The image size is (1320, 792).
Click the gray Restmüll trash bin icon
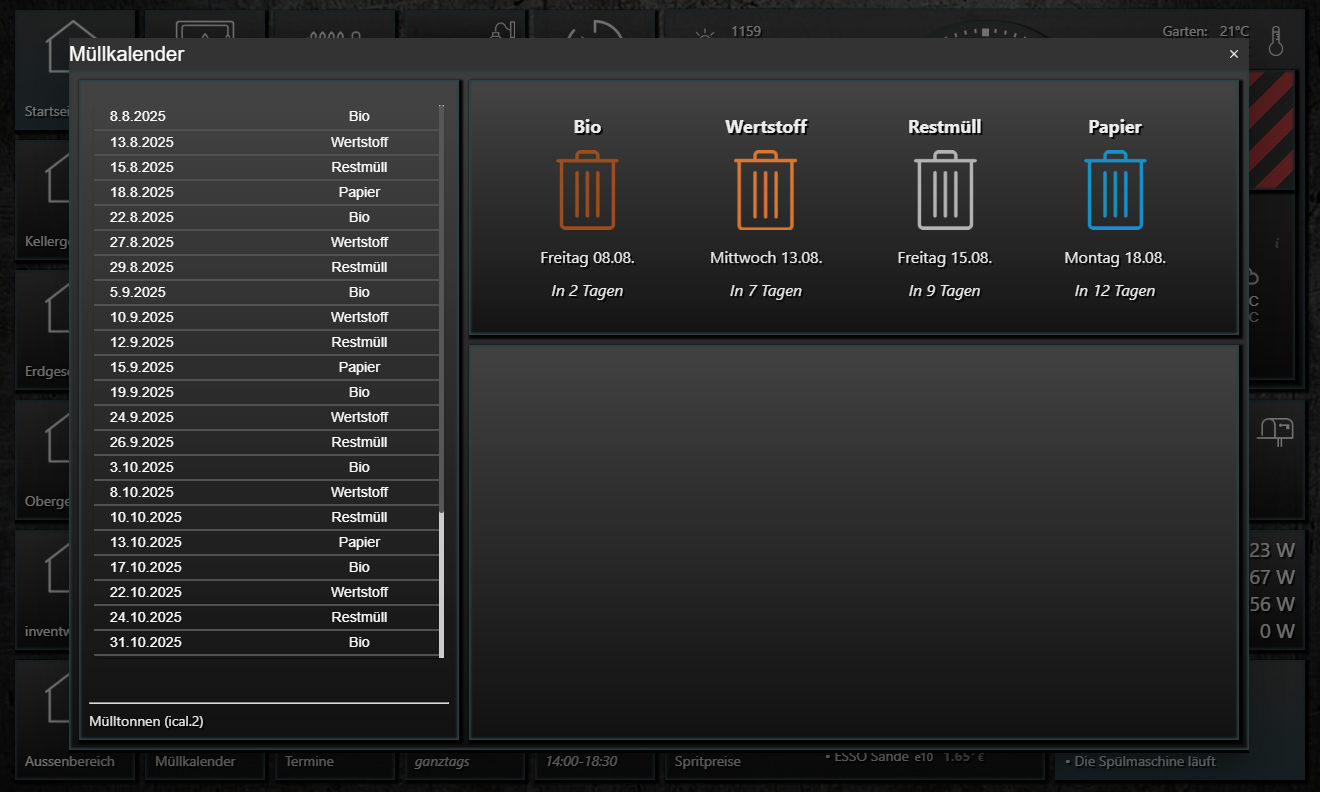pyautogui.click(x=945, y=190)
